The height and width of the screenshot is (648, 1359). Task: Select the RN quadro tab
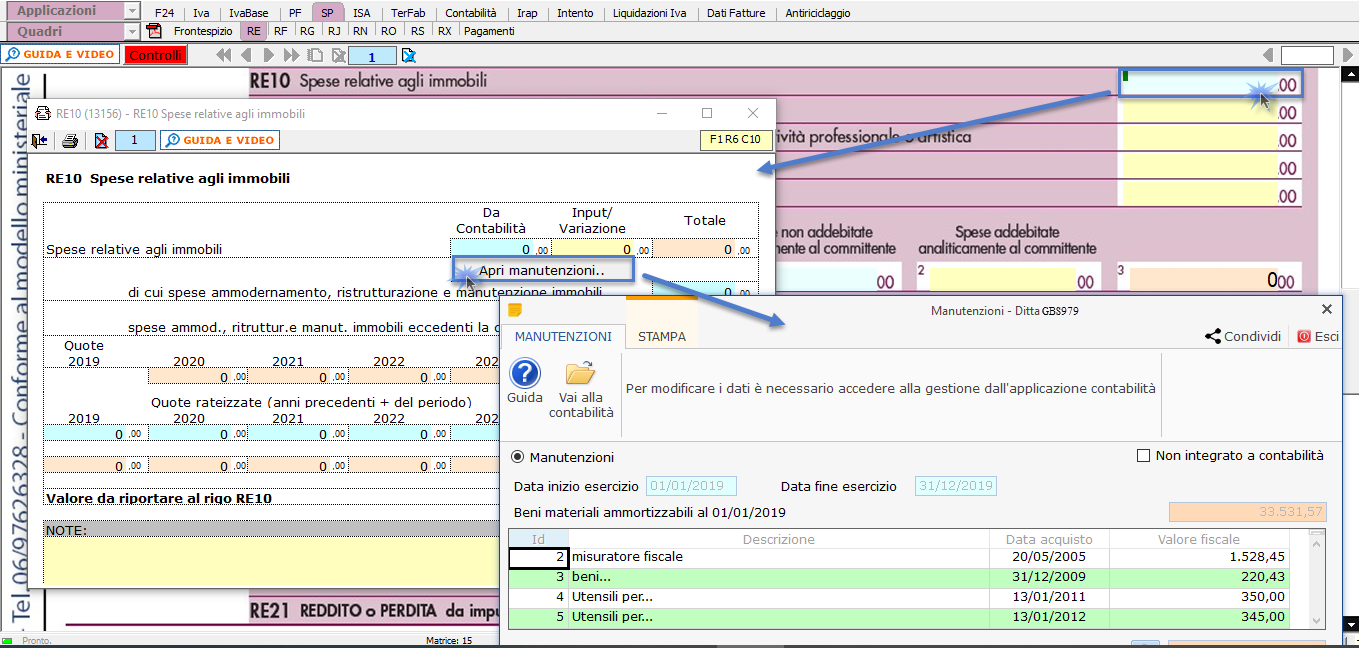360,31
